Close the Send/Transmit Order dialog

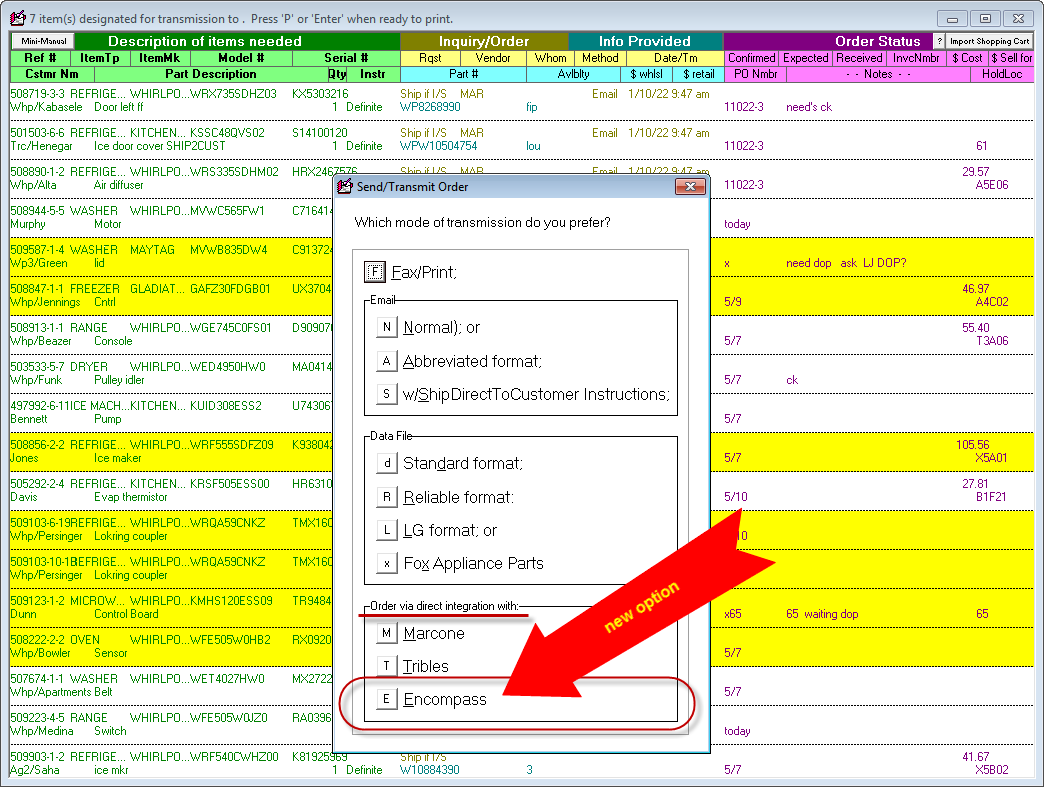coord(690,187)
